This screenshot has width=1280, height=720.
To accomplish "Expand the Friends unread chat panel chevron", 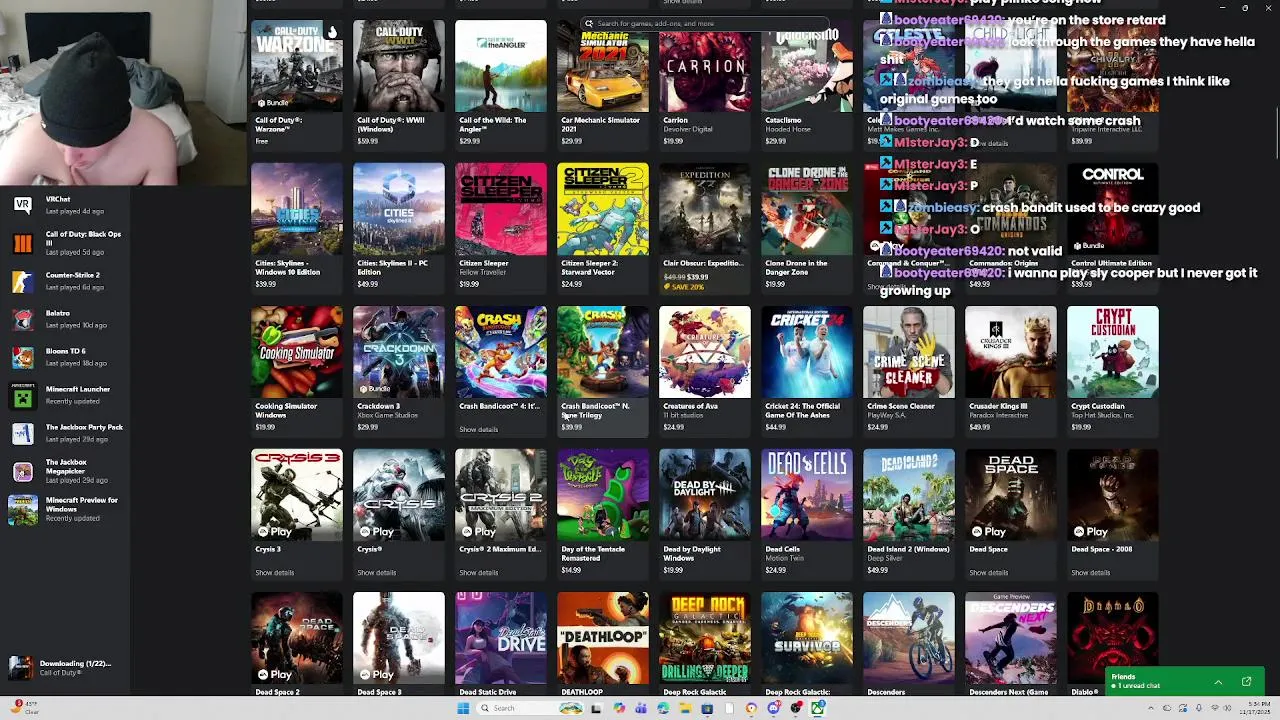I will click(1218, 682).
